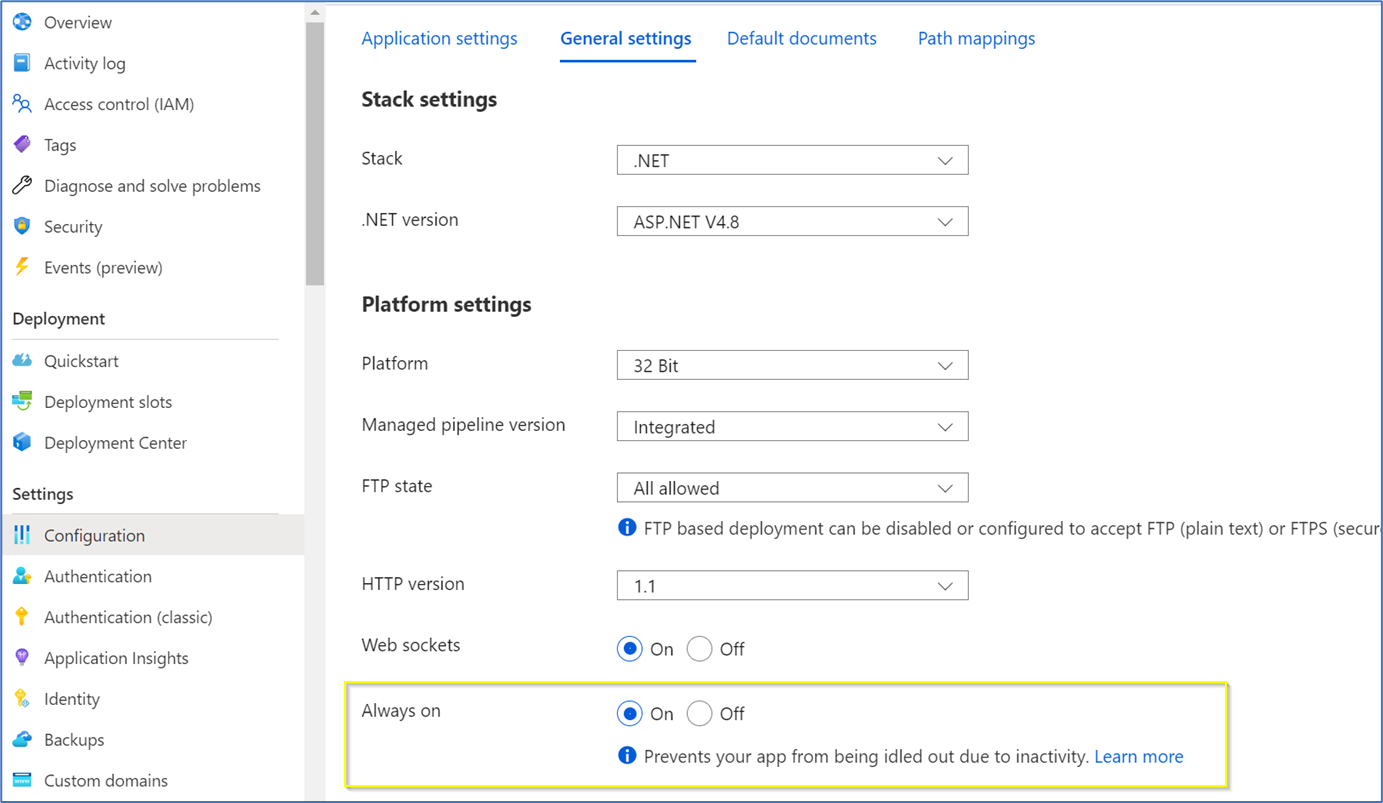Turn Web sockets On
The width and height of the screenshot is (1383, 803).
pos(630,649)
